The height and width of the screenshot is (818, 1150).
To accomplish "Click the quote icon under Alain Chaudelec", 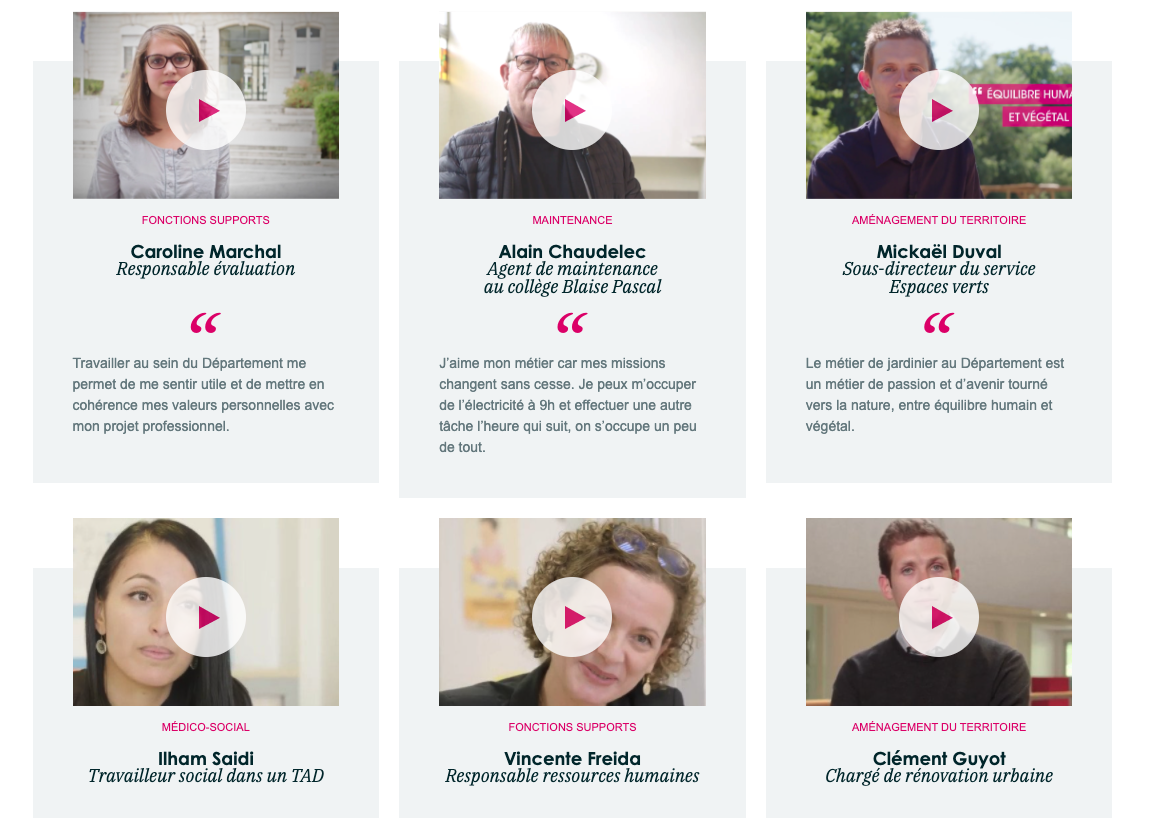I will [x=572, y=323].
